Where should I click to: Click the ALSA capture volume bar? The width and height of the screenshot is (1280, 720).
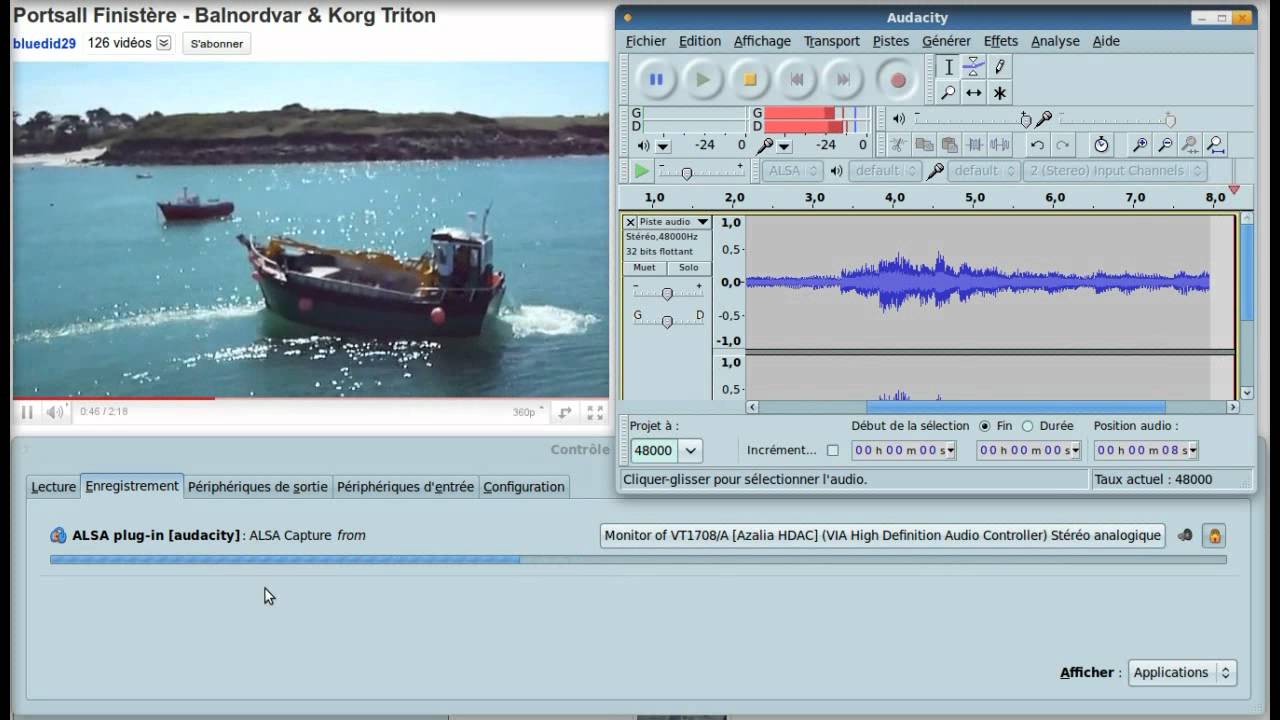(638, 560)
